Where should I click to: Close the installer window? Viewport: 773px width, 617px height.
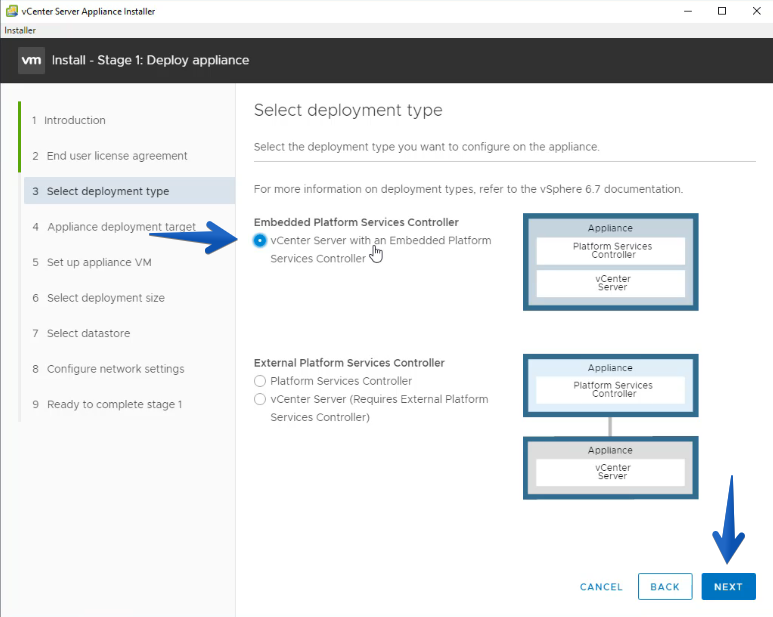757,11
